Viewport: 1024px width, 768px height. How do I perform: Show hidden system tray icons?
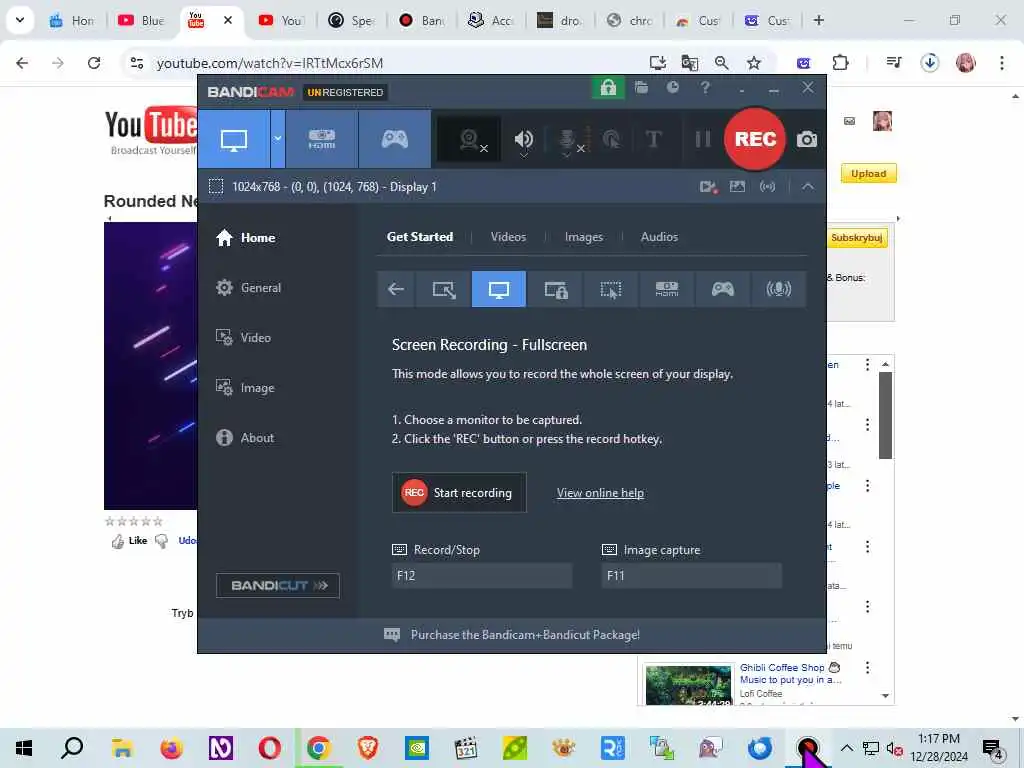[x=846, y=748]
